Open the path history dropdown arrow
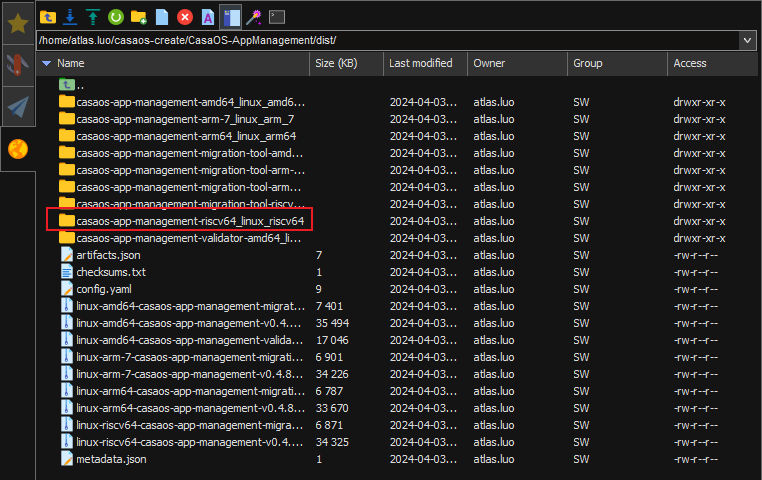This screenshot has height=480, width=762. [x=747, y=40]
